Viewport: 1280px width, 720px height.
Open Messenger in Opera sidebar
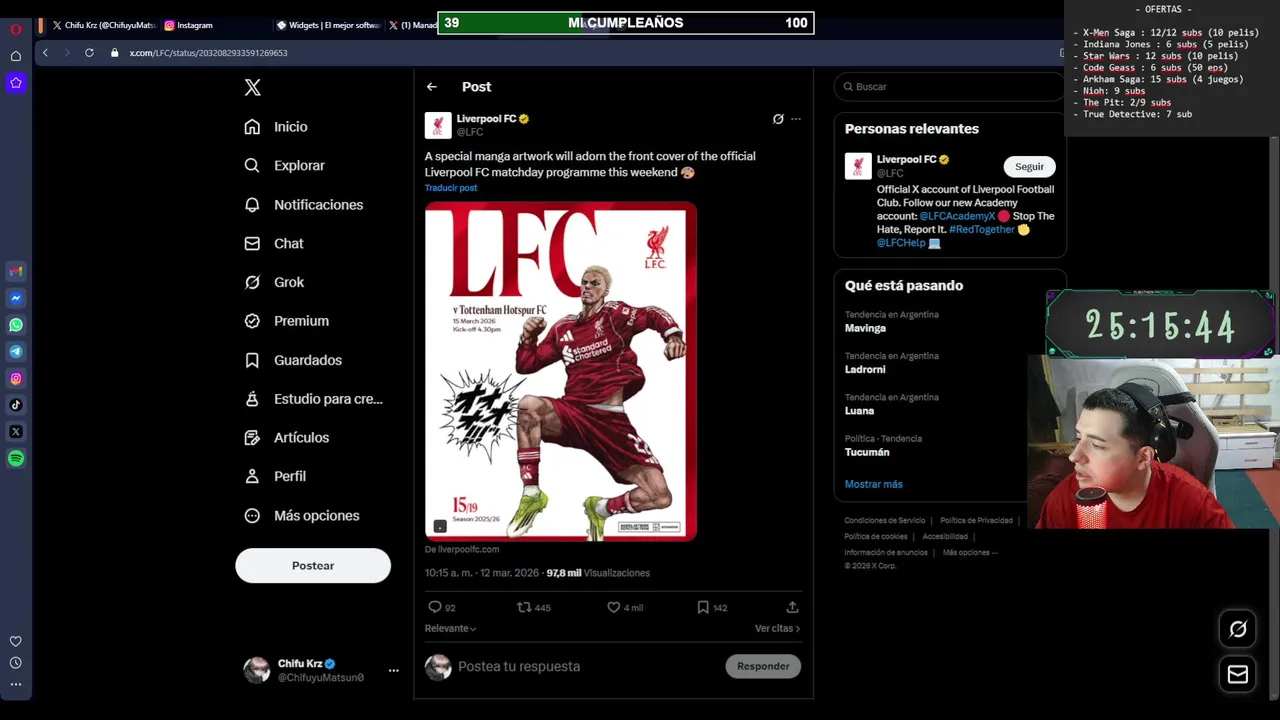(16, 298)
